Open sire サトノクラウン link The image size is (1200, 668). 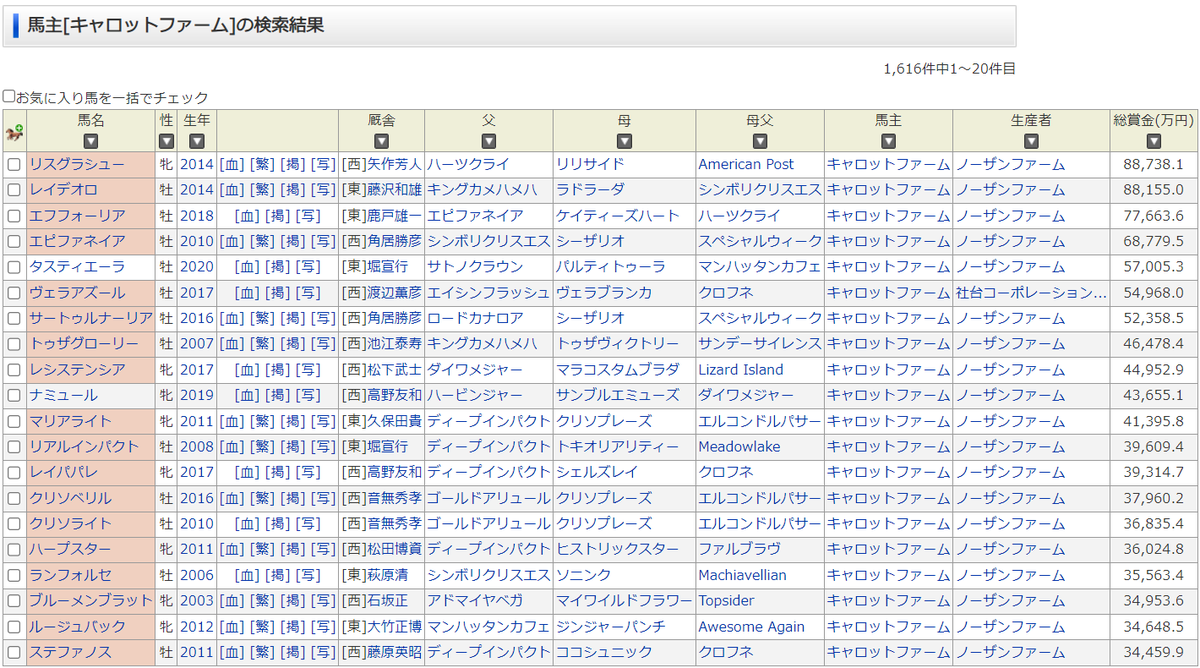(475, 267)
